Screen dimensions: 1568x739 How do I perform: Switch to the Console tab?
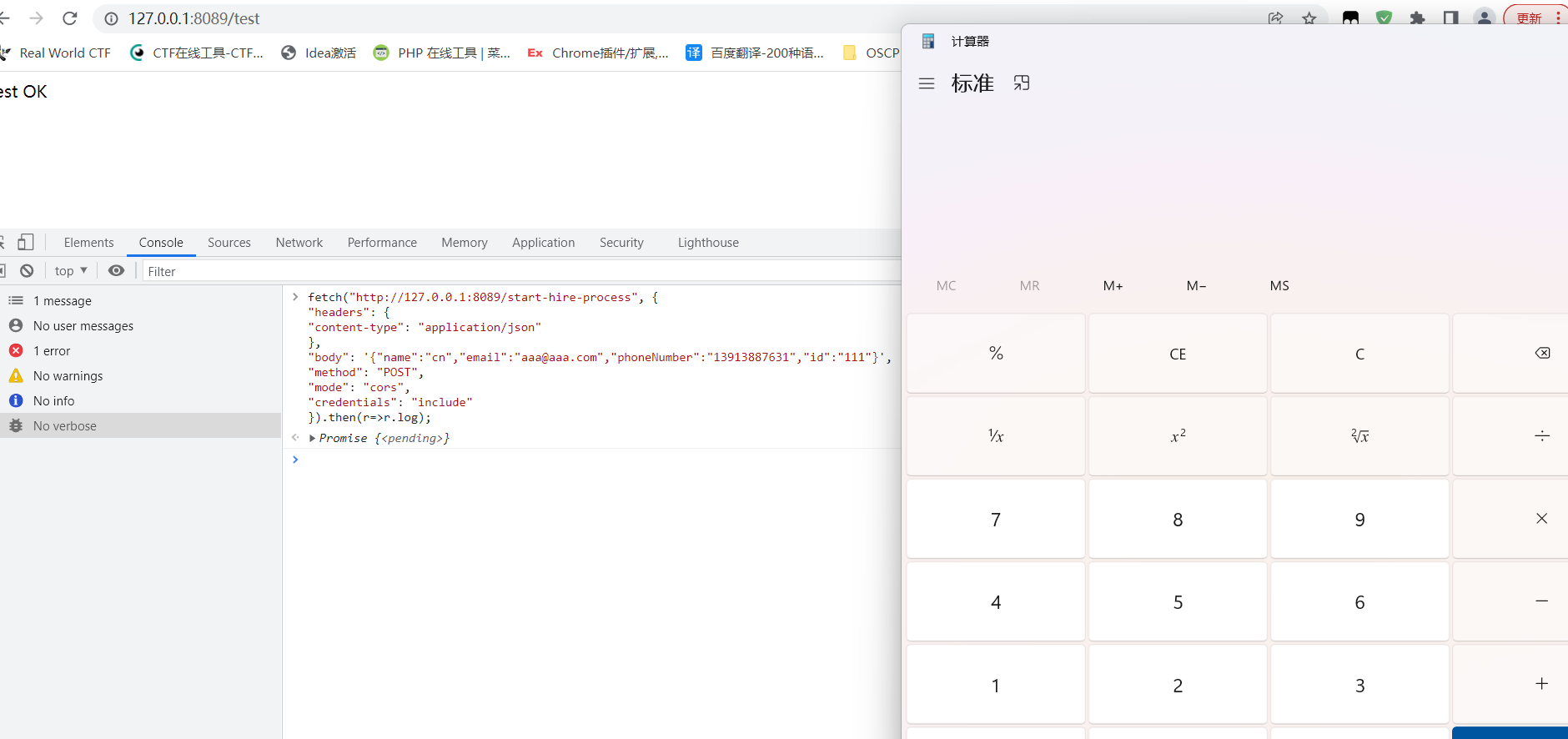pos(161,242)
